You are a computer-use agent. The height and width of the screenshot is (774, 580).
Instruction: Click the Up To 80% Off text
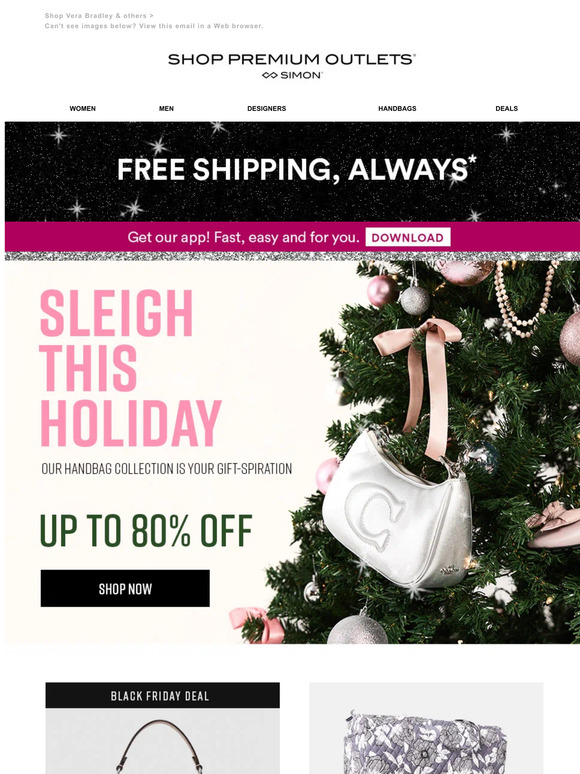146,531
